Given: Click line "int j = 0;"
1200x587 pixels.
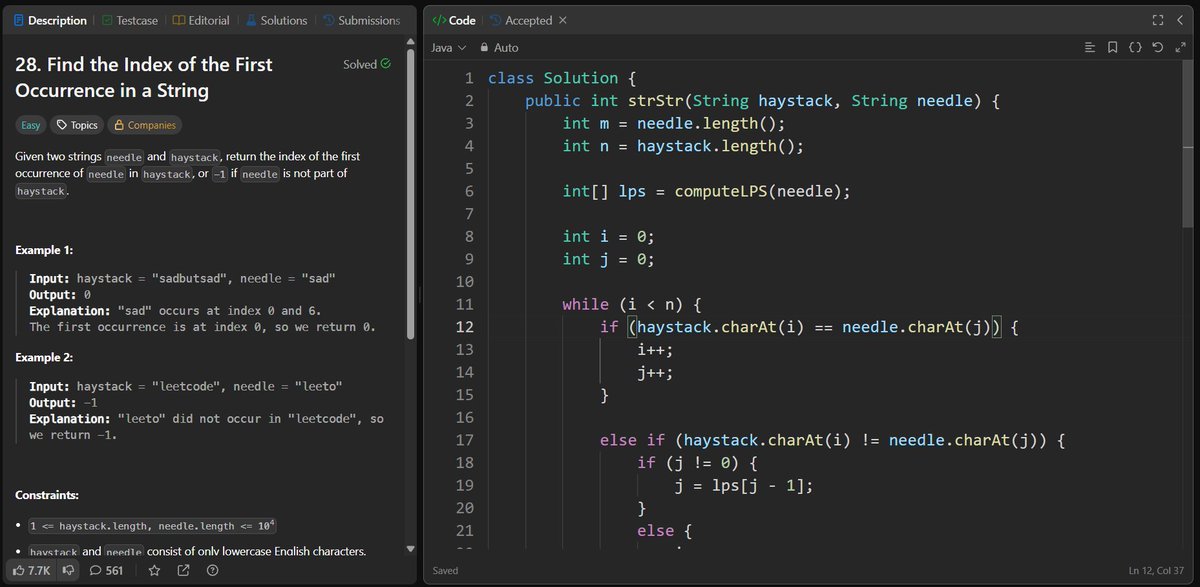Looking at the screenshot, I should pyautogui.click(x=608, y=259).
